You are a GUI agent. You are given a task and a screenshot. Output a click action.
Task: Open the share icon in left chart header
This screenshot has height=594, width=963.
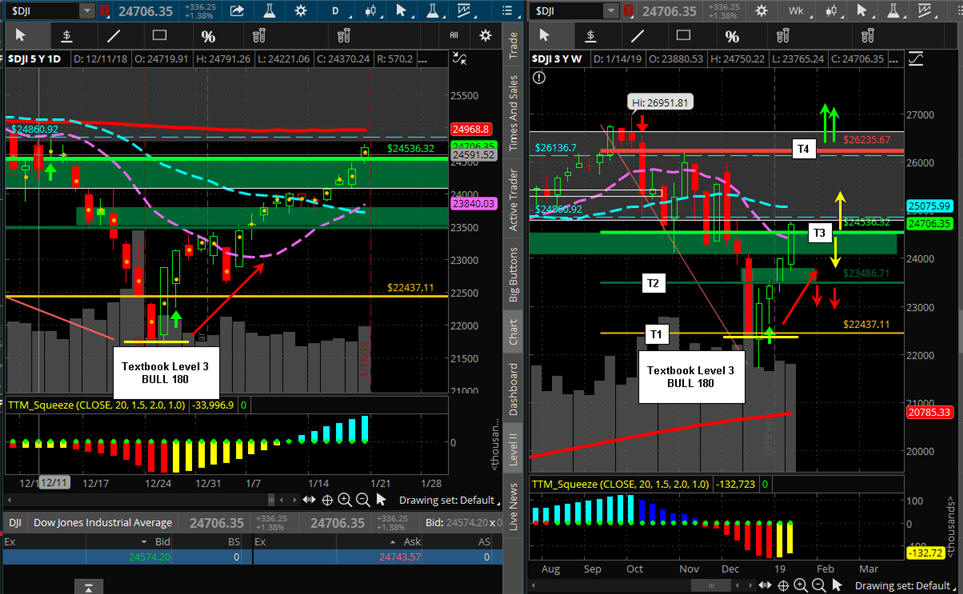tap(238, 11)
